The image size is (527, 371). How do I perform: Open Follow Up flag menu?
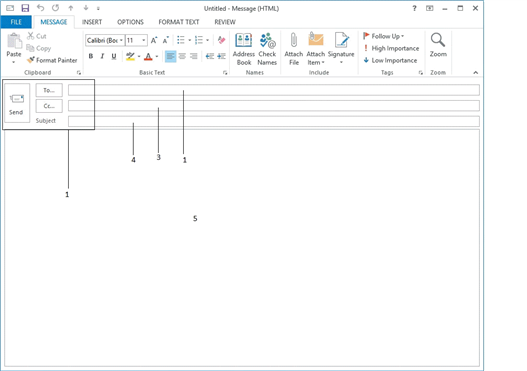(383, 36)
